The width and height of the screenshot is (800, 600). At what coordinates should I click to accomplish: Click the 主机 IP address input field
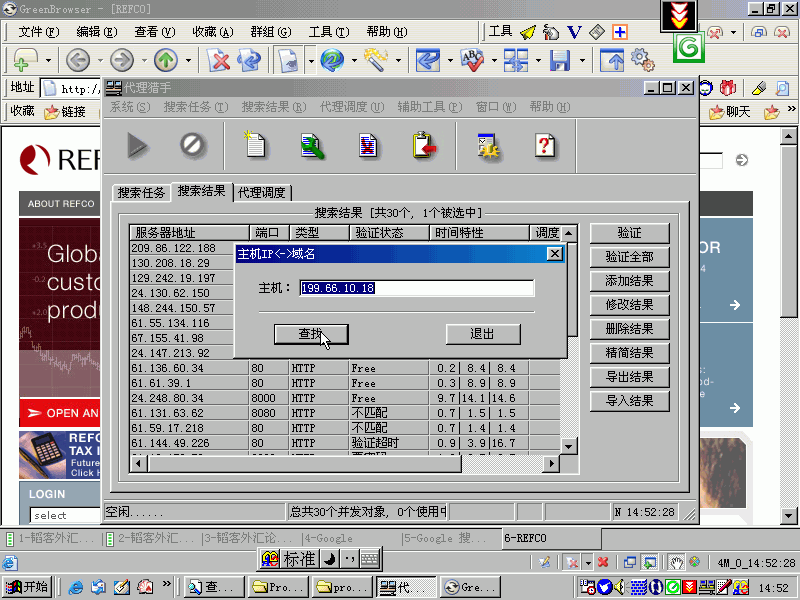coord(416,288)
